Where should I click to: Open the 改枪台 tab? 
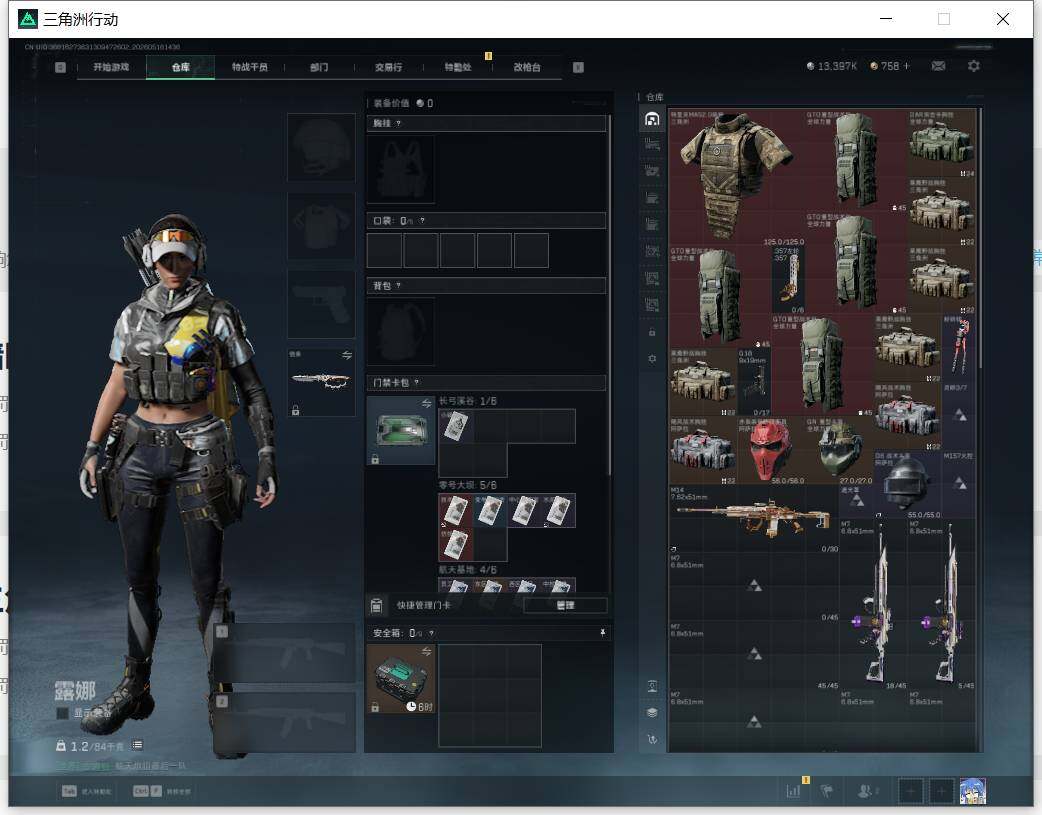(x=526, y=67)
